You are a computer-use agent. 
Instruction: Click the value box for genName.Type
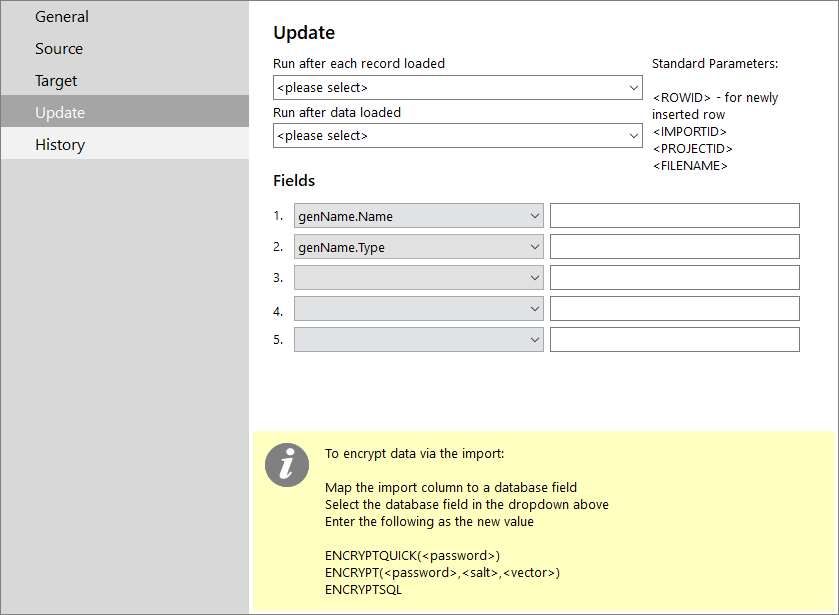pos(675,247)
